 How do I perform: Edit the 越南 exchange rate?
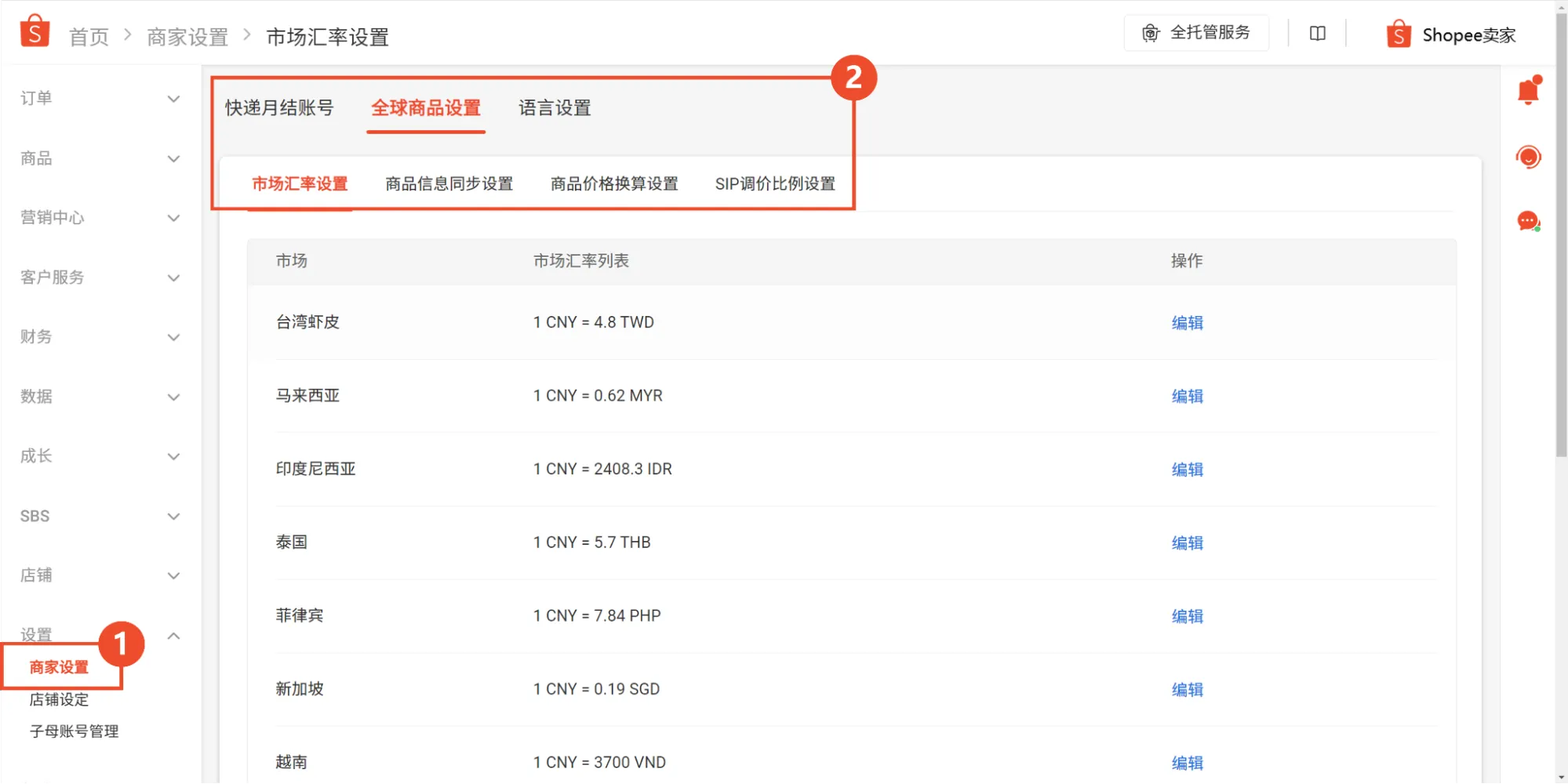tap(1187, 762)
